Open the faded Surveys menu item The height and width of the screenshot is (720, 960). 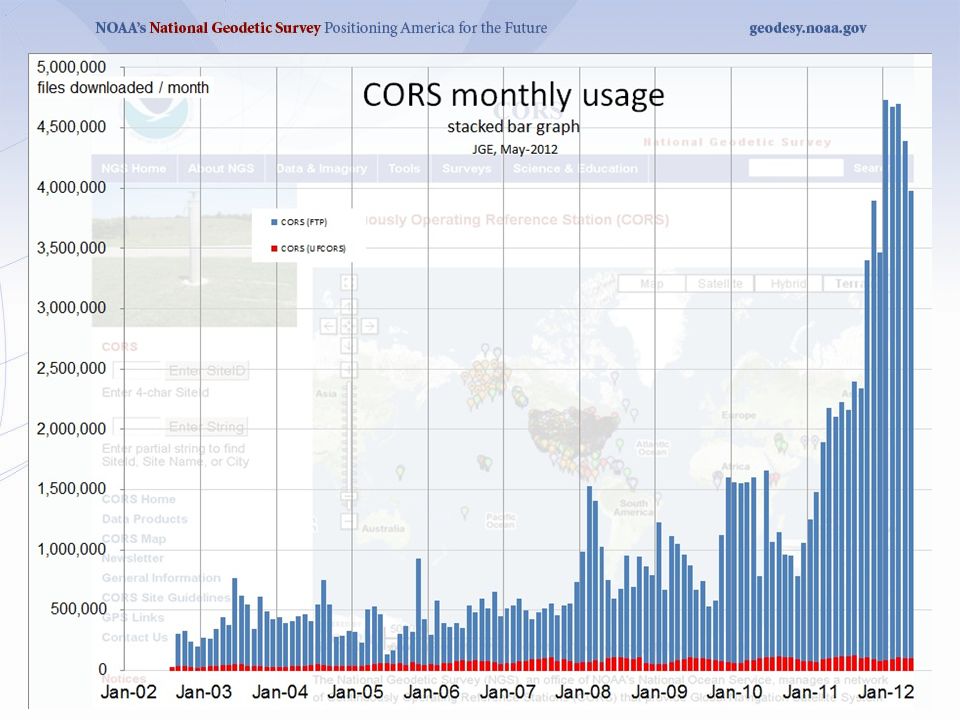[467, 168]
